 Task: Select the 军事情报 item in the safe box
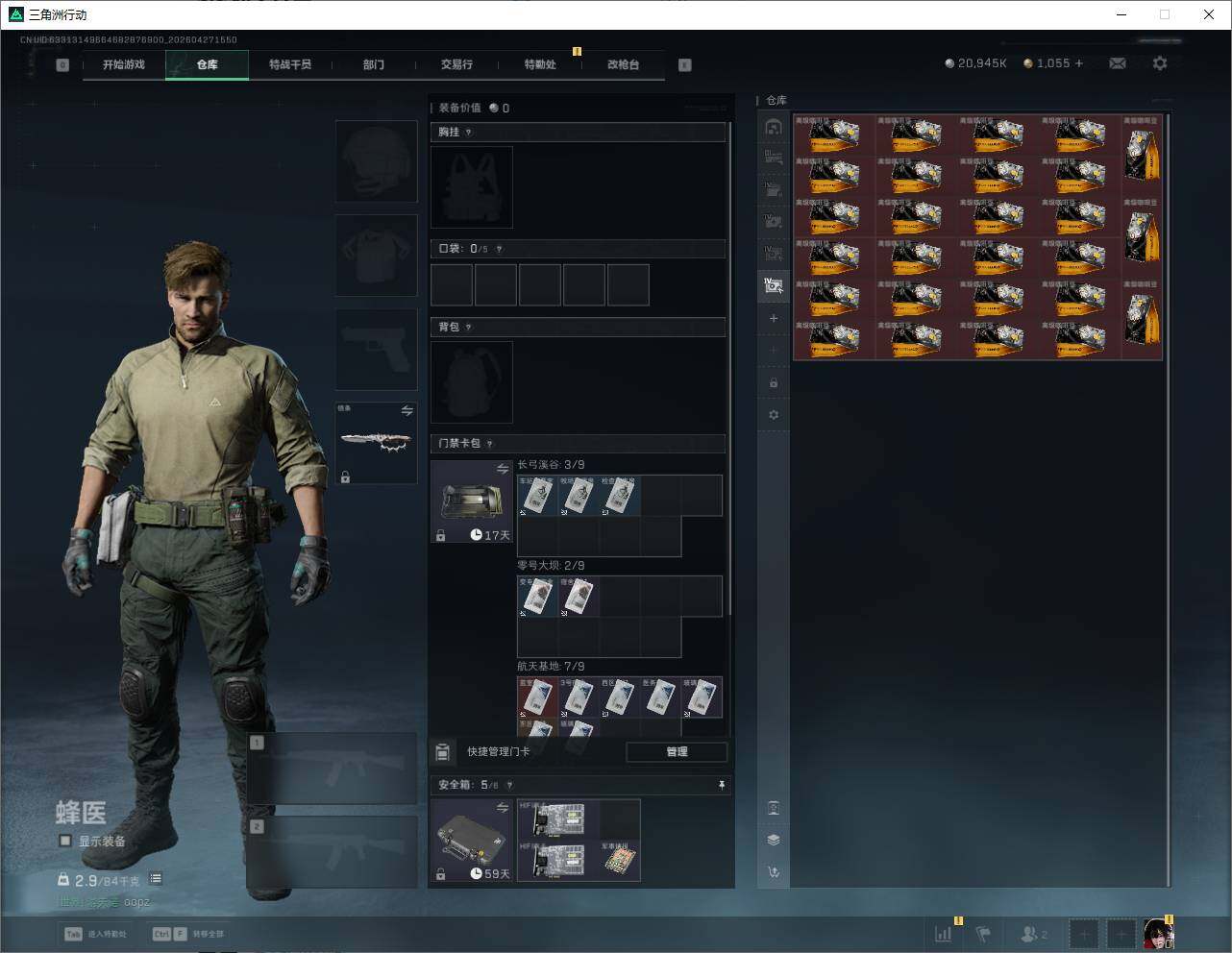pyautogui.click(x=620, y=860)
